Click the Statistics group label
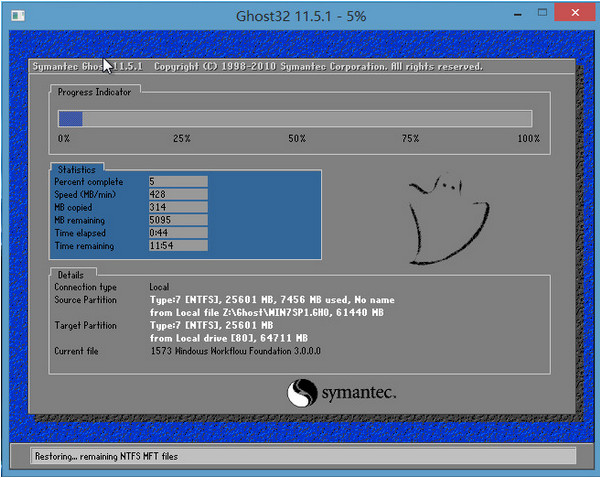 (x=77, y=170)
